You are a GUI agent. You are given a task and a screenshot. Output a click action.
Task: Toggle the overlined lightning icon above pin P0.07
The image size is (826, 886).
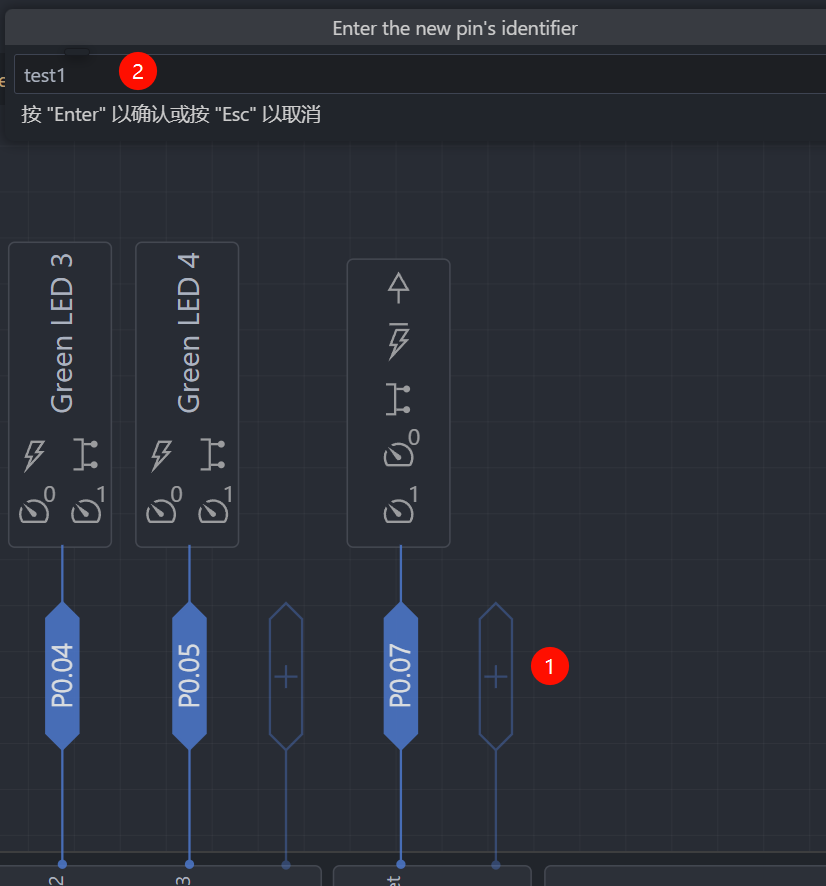pos(399,341)
